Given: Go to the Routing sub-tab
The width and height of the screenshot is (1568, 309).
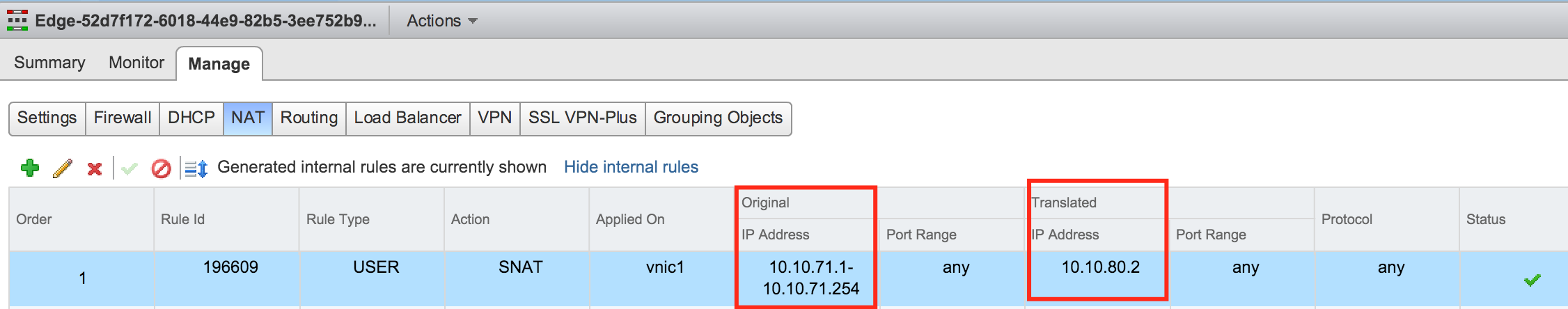Looking at the screenshot, I should tap(308, 118).
